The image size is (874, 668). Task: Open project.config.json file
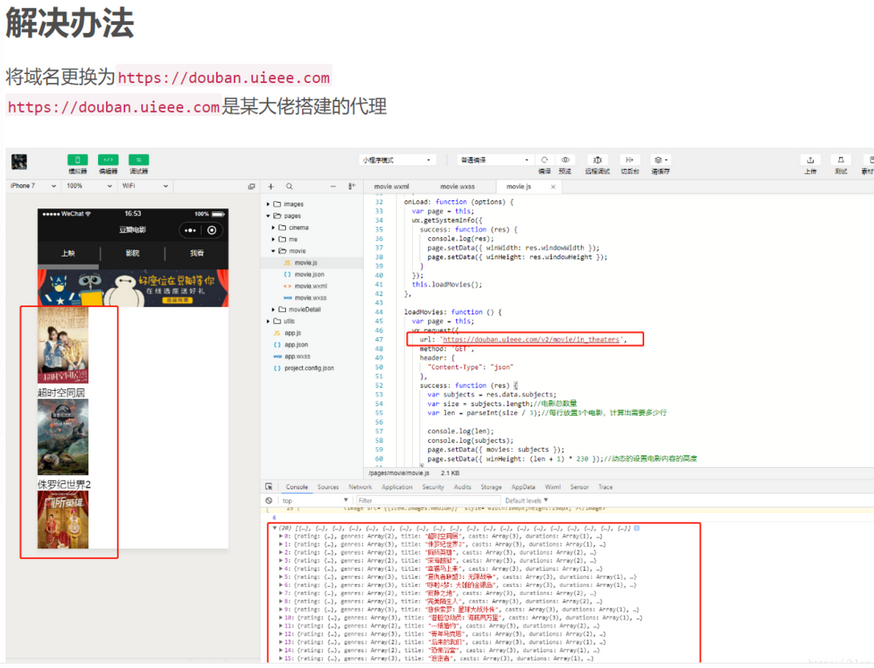point(309,368)
